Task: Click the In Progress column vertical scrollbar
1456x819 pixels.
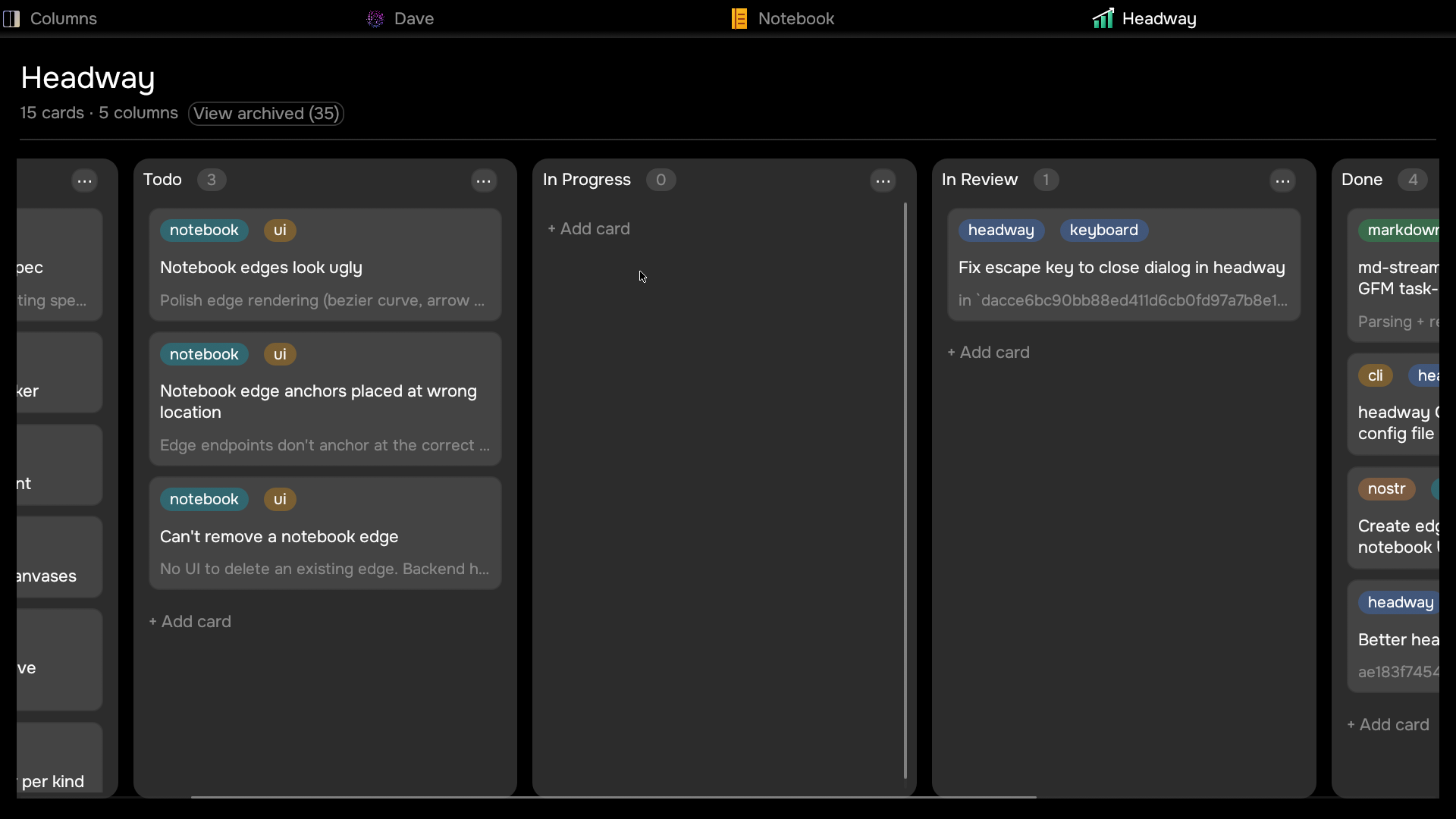Action: 905,491
